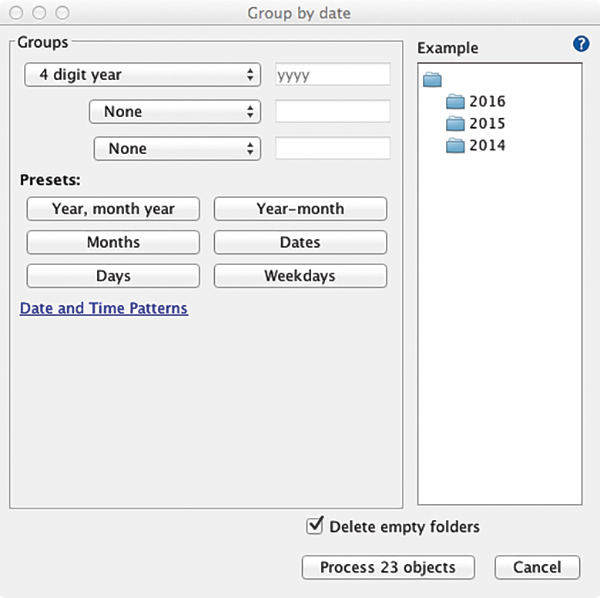The width and height of the screenshot is (600, 598).
Task: Click the Process 23 objects button
Action: pos(388,567)
